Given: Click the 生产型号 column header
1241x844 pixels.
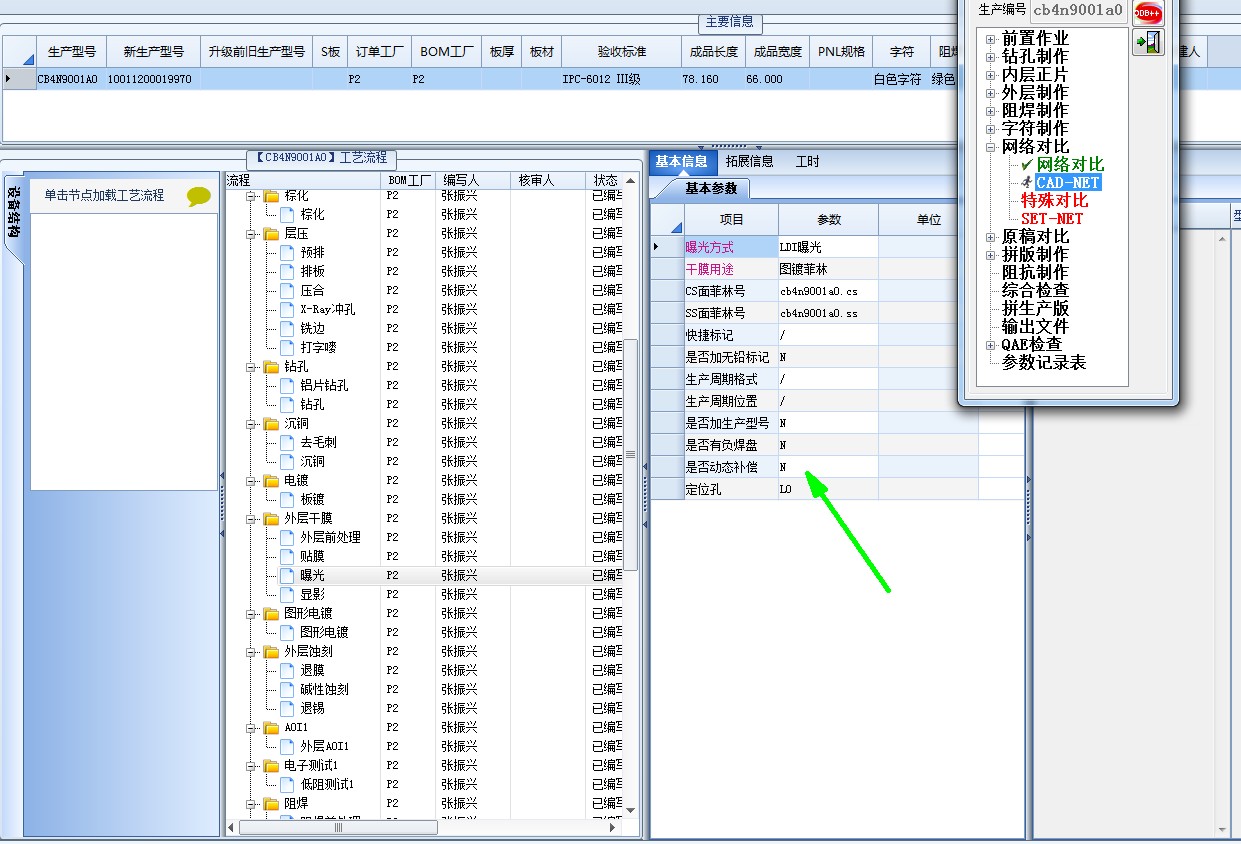Looking at the screenshot, I should (71, 51).
